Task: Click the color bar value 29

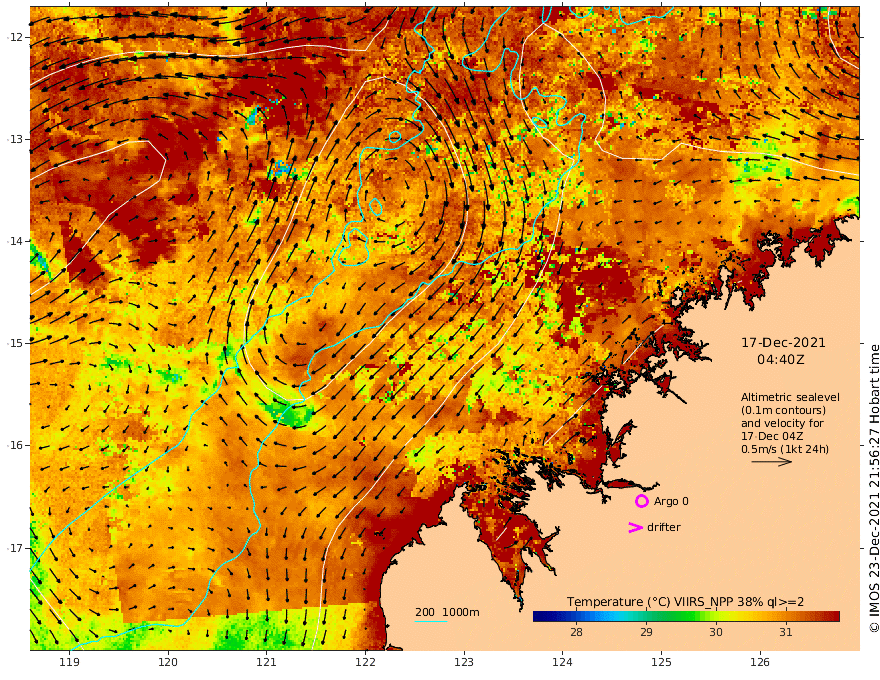Action: coord(646,632)
